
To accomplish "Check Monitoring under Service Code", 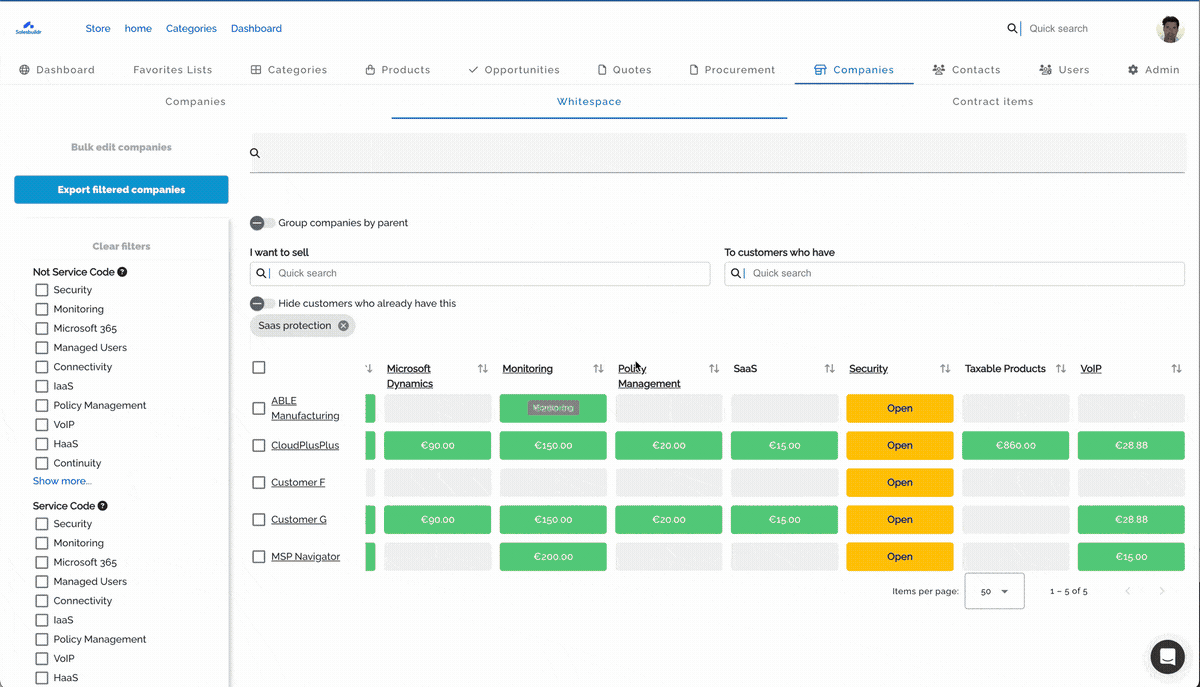I will (42, 543).
